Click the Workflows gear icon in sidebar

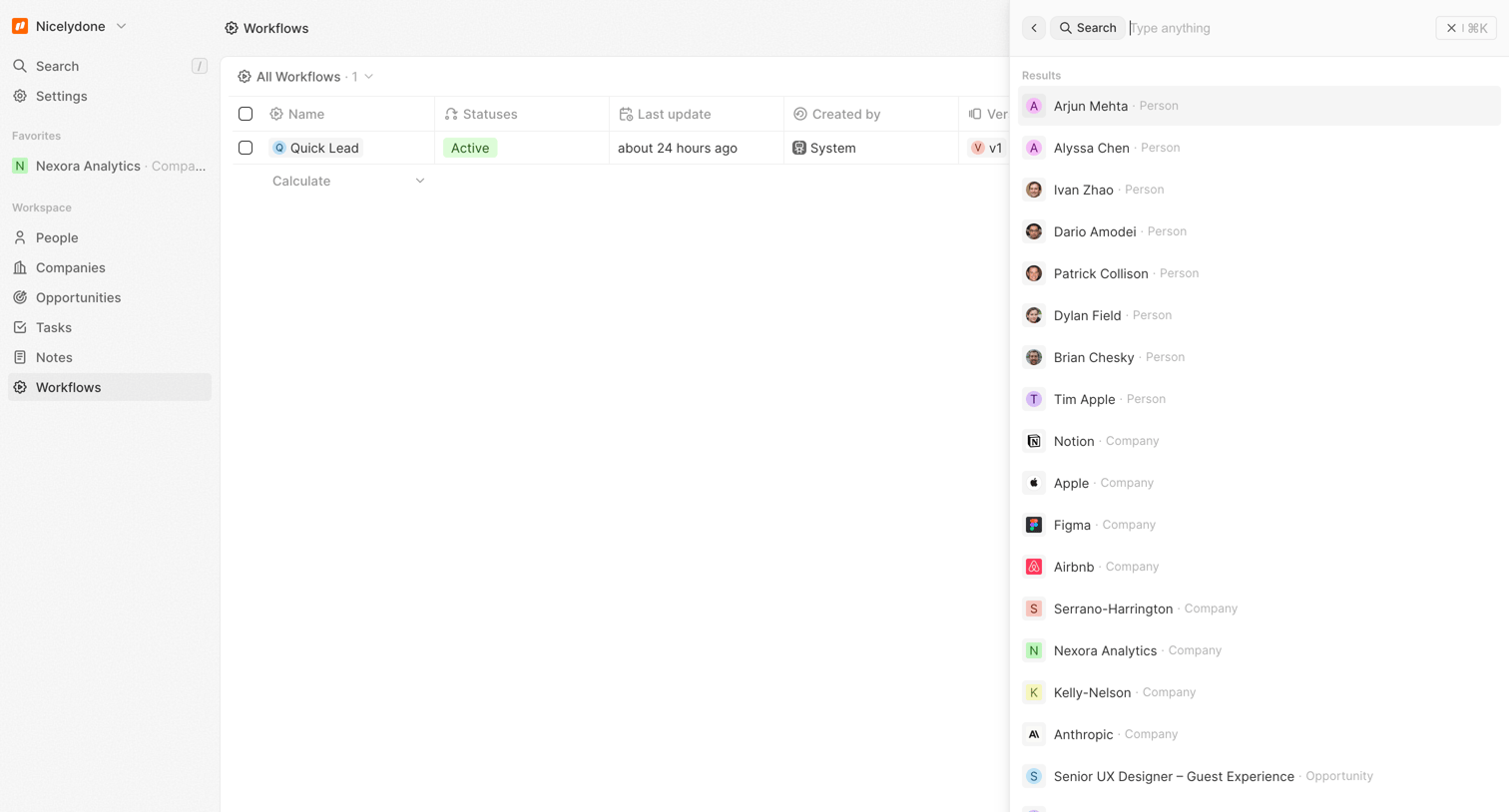pos(20,387)
